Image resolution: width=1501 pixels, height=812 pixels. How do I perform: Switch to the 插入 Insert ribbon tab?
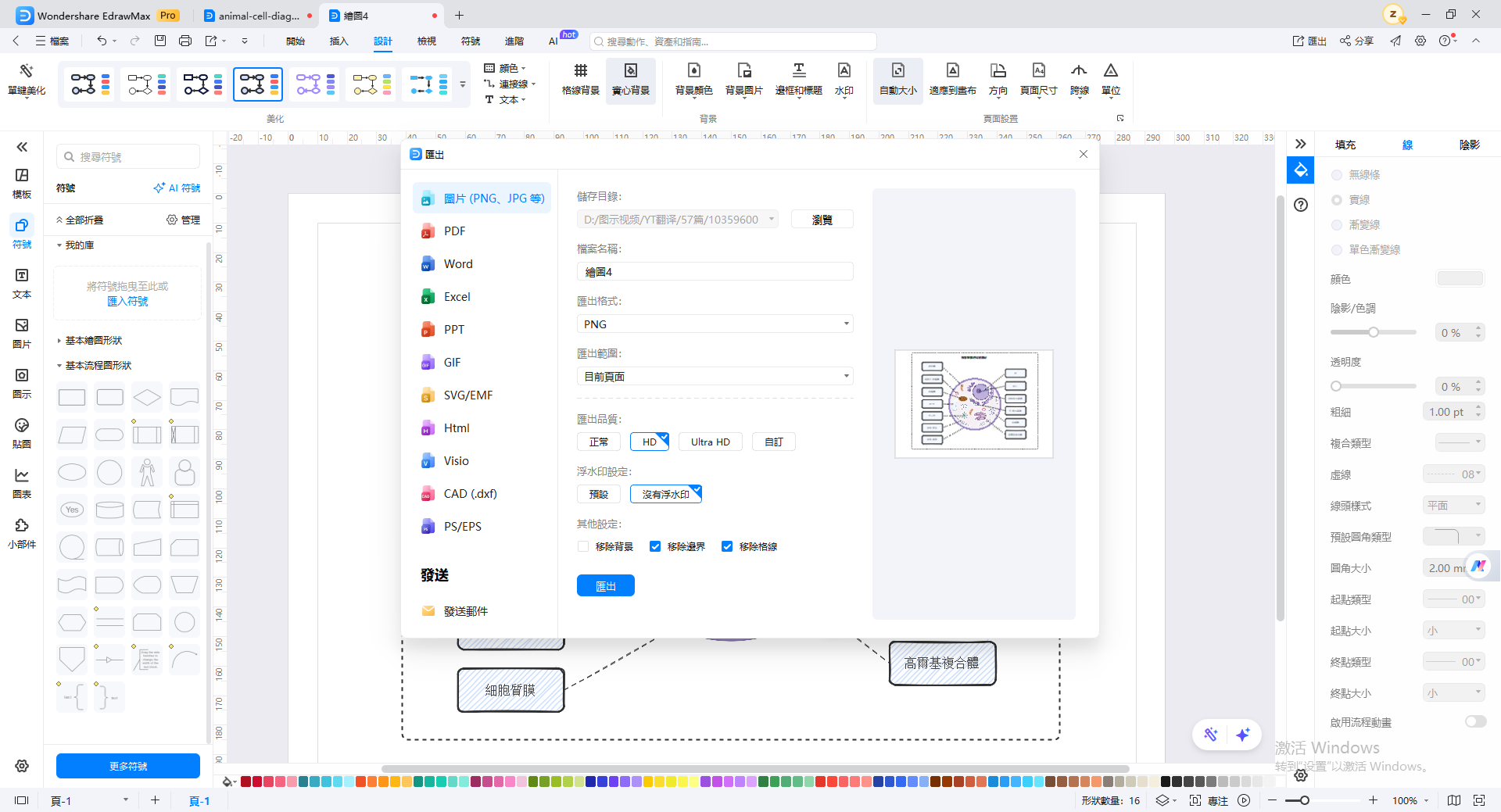[339, 41]
